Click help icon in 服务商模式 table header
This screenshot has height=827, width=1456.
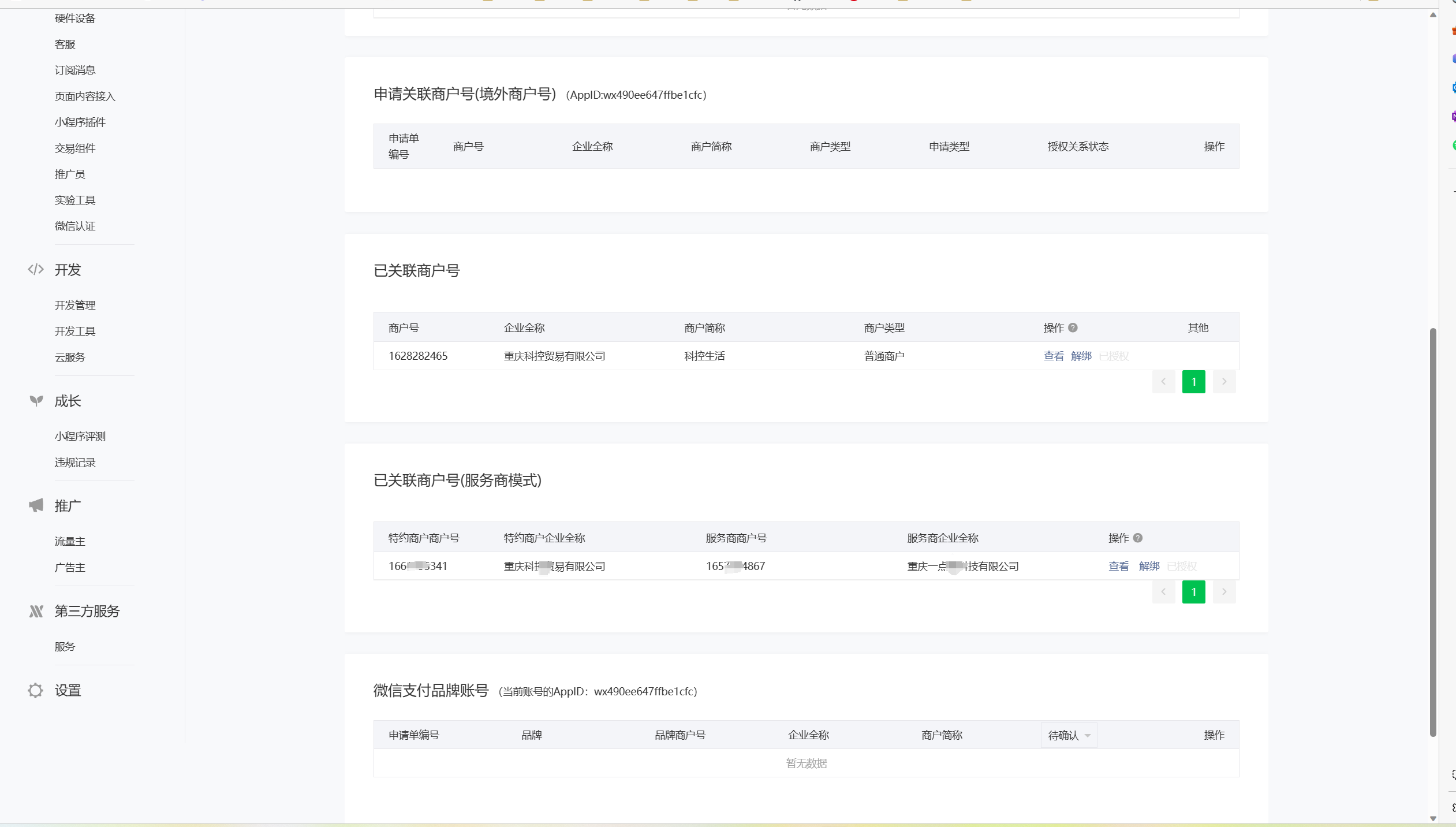[x=1137, y=538]
